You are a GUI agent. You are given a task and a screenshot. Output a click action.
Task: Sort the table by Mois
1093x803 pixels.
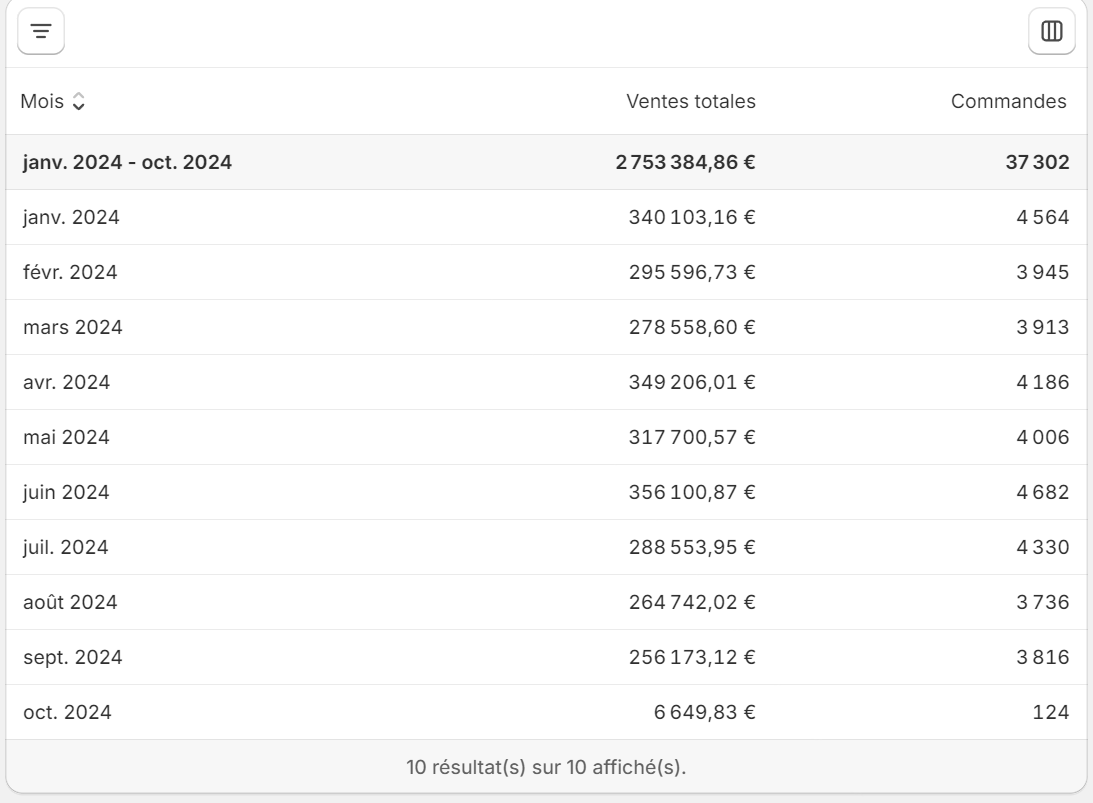(x=41, y=100)
